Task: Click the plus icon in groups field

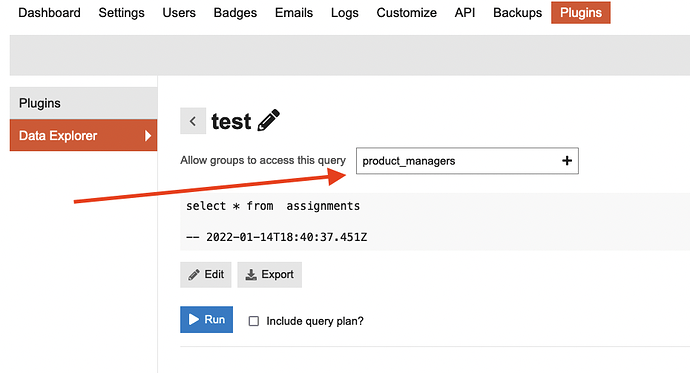Action: click(567, 161)
